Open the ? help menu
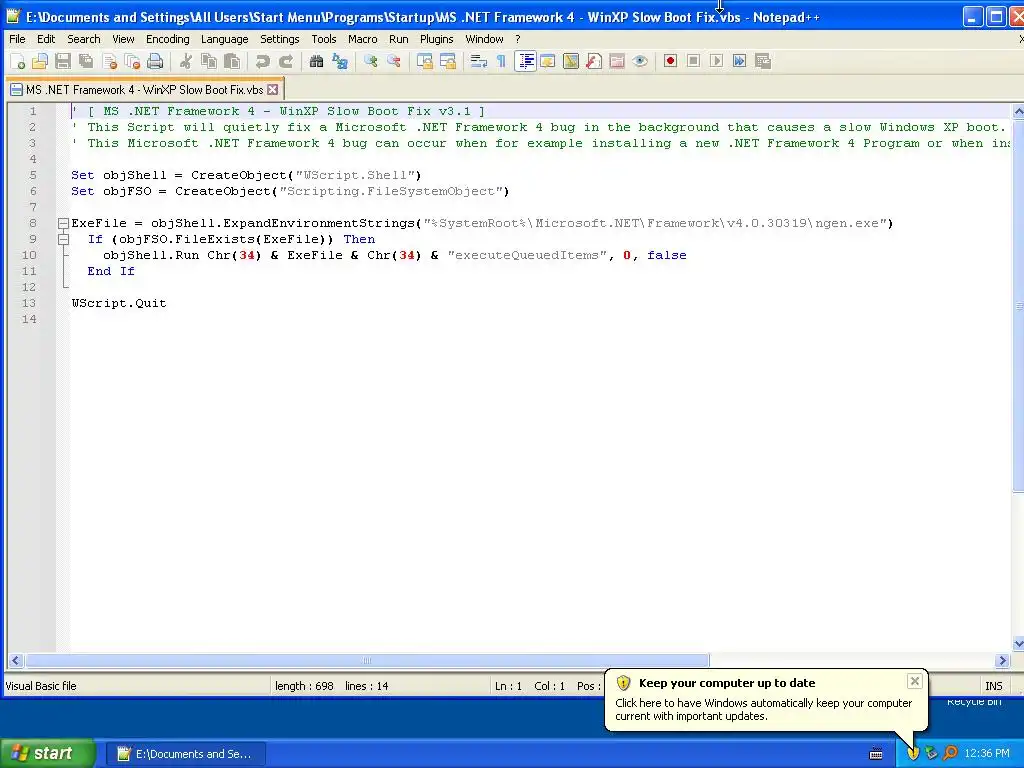Image resolution: width=1024 pixels, height=768 pixels. [518, 39]
